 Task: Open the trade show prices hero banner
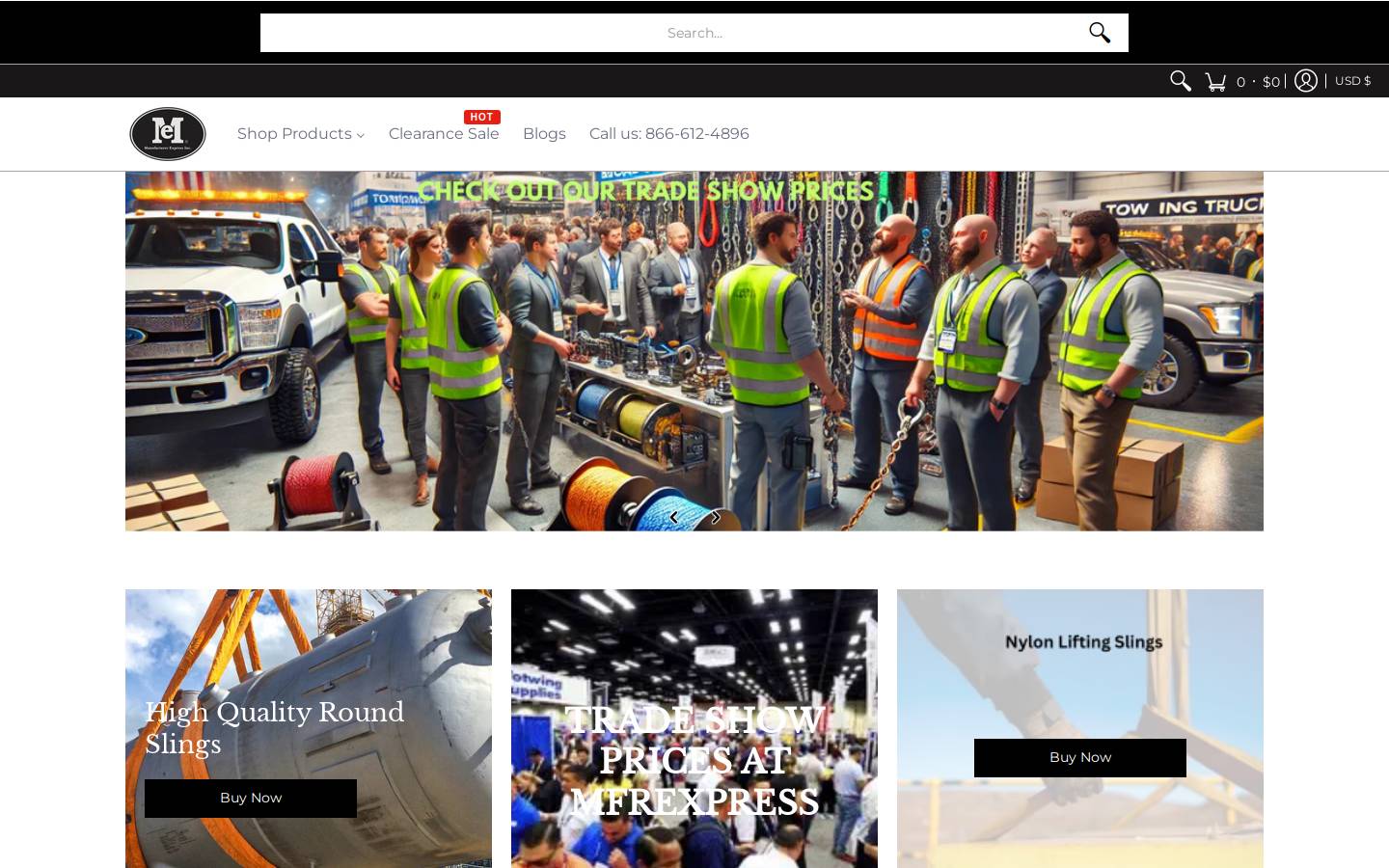click(694, 351)
